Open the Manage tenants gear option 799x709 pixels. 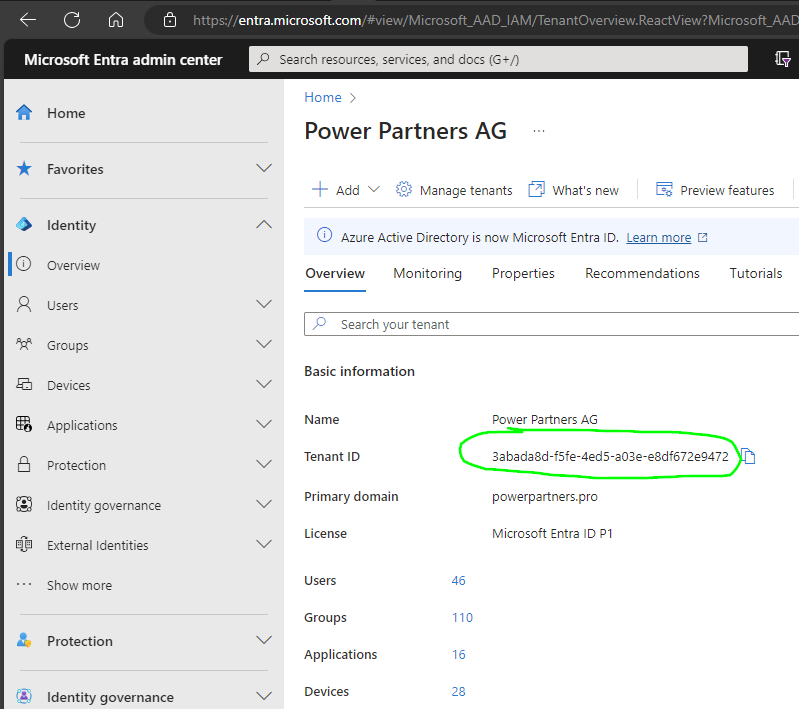click(x=454, y=190)
